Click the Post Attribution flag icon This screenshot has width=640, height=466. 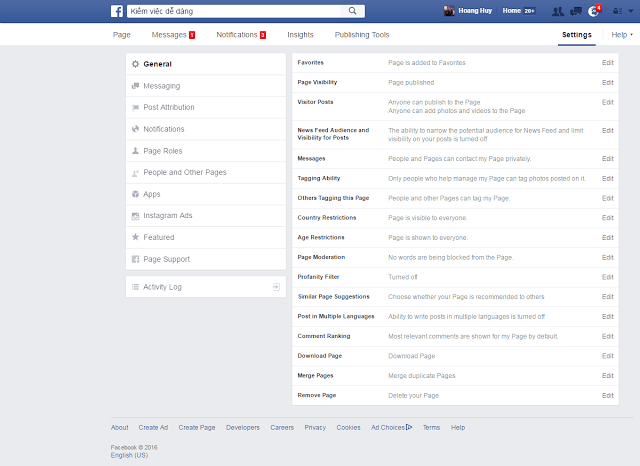(x=136, y=108)
